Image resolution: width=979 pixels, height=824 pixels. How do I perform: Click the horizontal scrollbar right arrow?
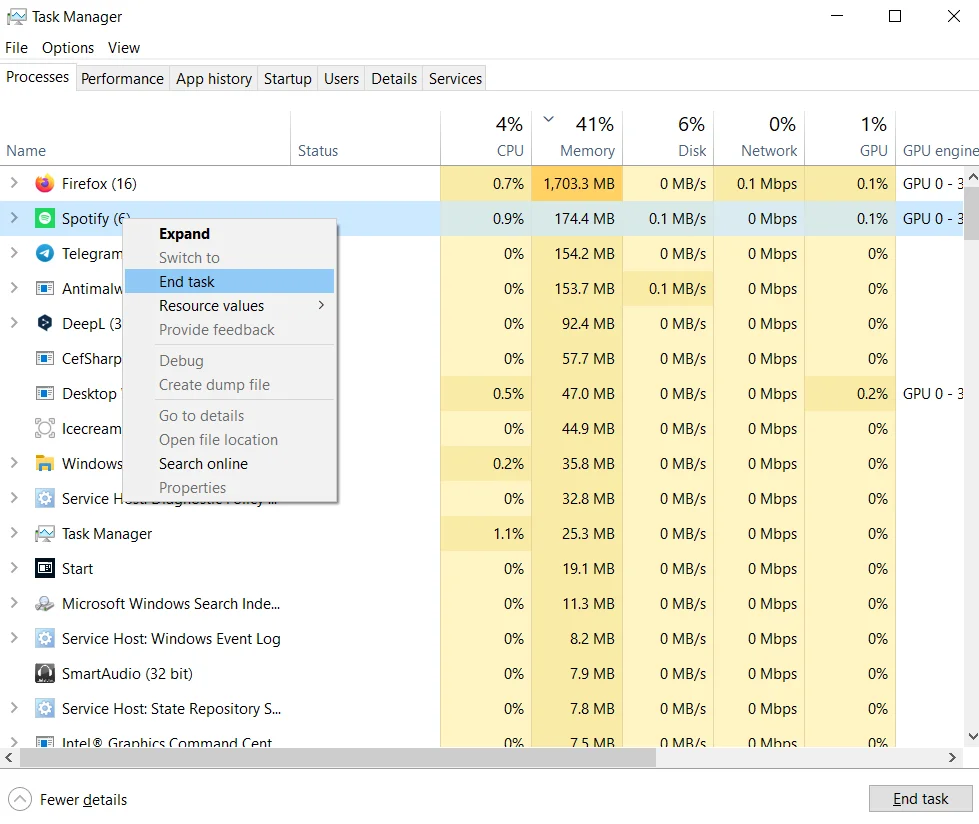click(952, 757)
